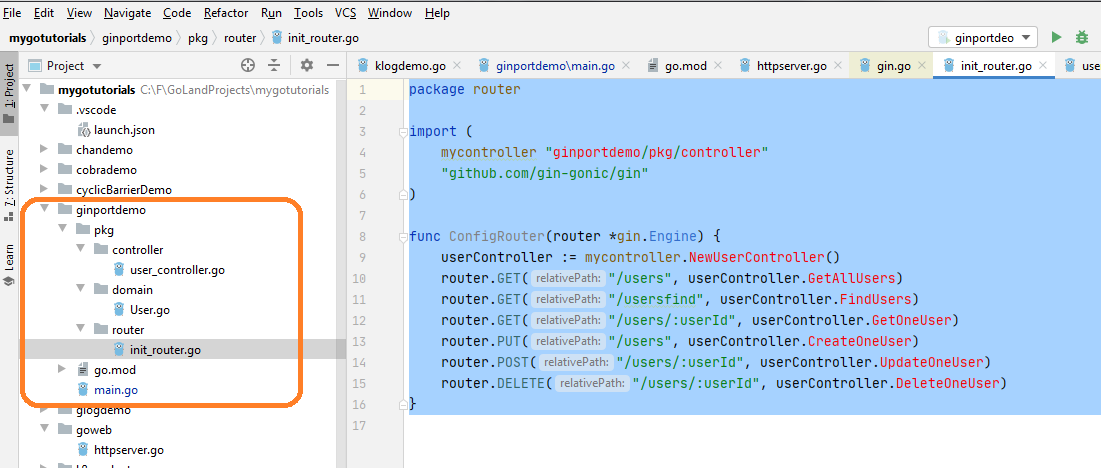Click NewUserController in line 9
This screenshot has height=468, width=1101.
pyautogui.click(x=756, y=257)
